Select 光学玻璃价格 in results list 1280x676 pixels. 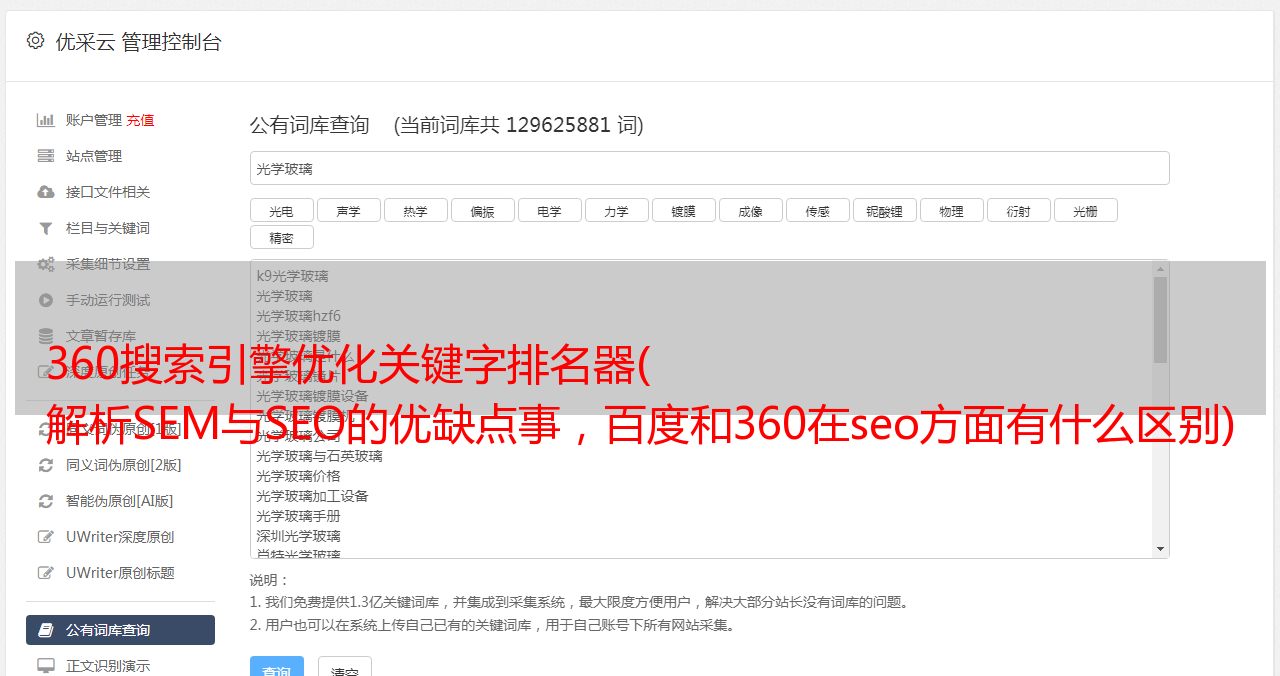(298, 476)
